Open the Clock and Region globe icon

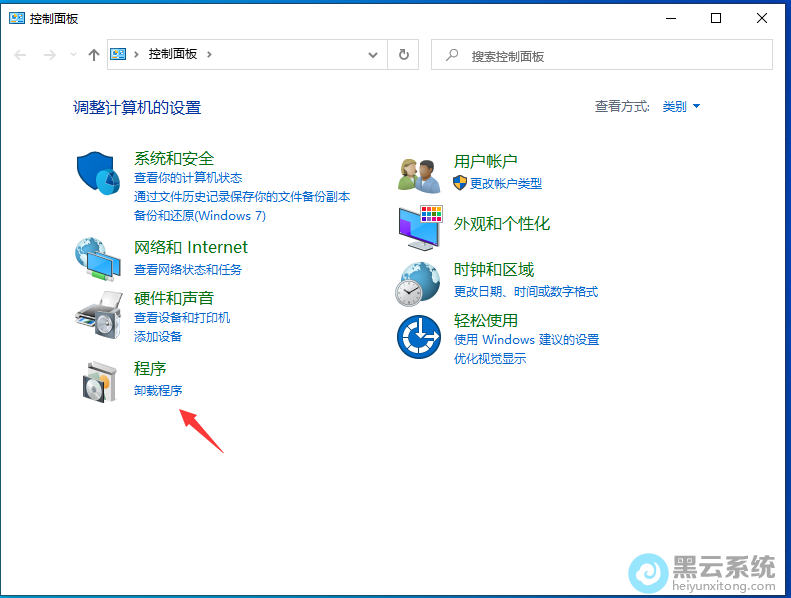point(419,283)
